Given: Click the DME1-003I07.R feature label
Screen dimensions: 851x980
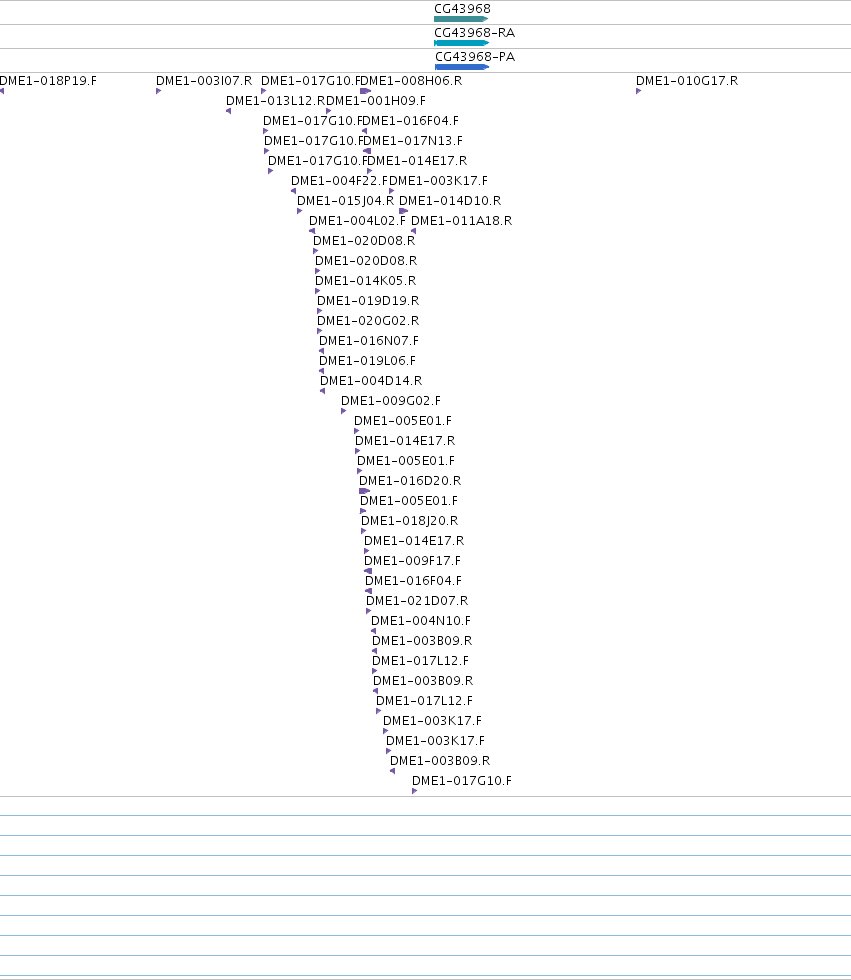Looking at the screenshot, I should [x=204, y=81].
